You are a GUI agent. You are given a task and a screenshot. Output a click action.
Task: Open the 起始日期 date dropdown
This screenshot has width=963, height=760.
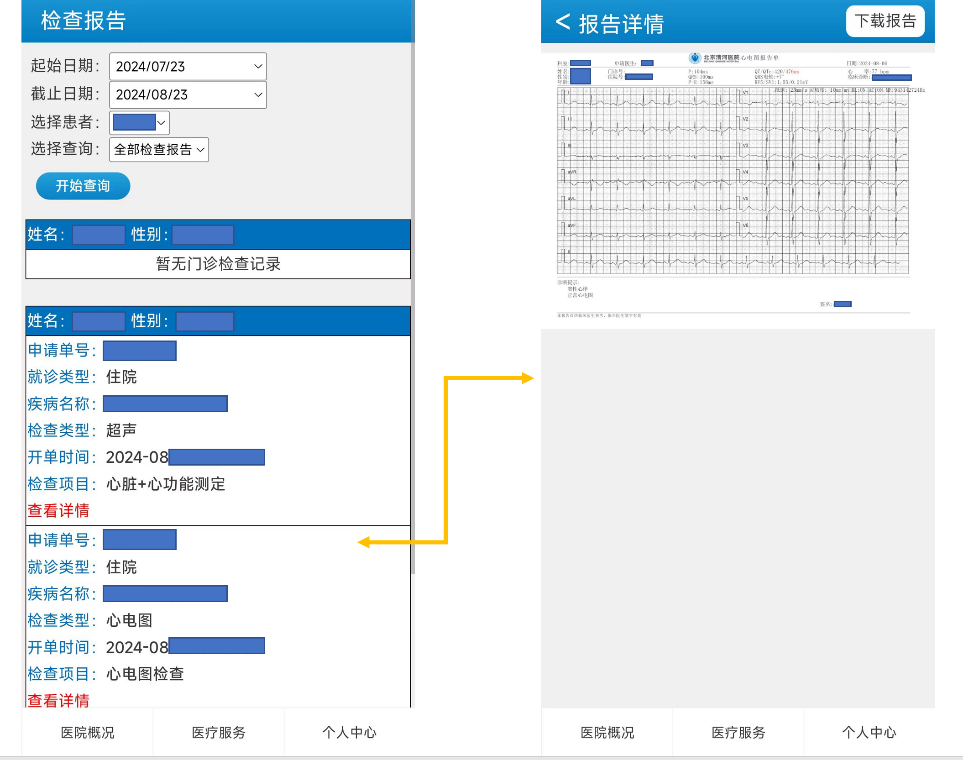pos(188,66)
